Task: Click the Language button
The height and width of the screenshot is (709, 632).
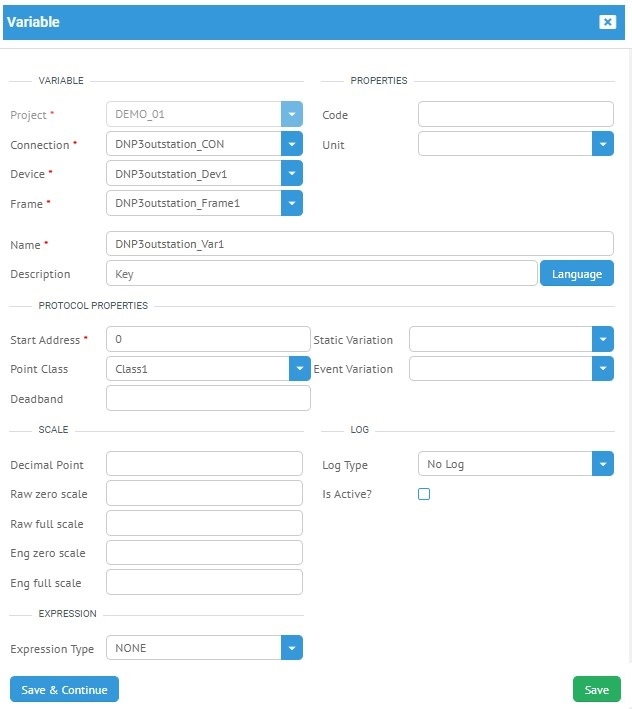Action: [x=576, y=274]
